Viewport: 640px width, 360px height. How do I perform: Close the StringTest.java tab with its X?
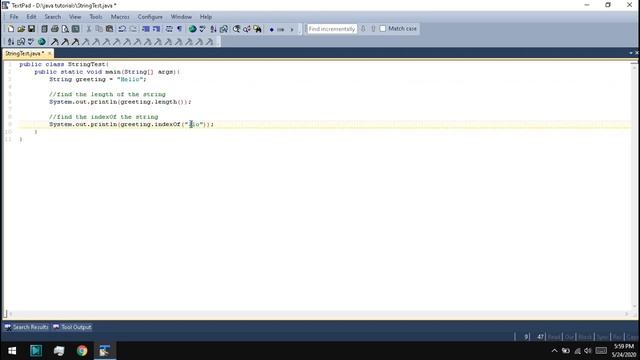(50, 53)
